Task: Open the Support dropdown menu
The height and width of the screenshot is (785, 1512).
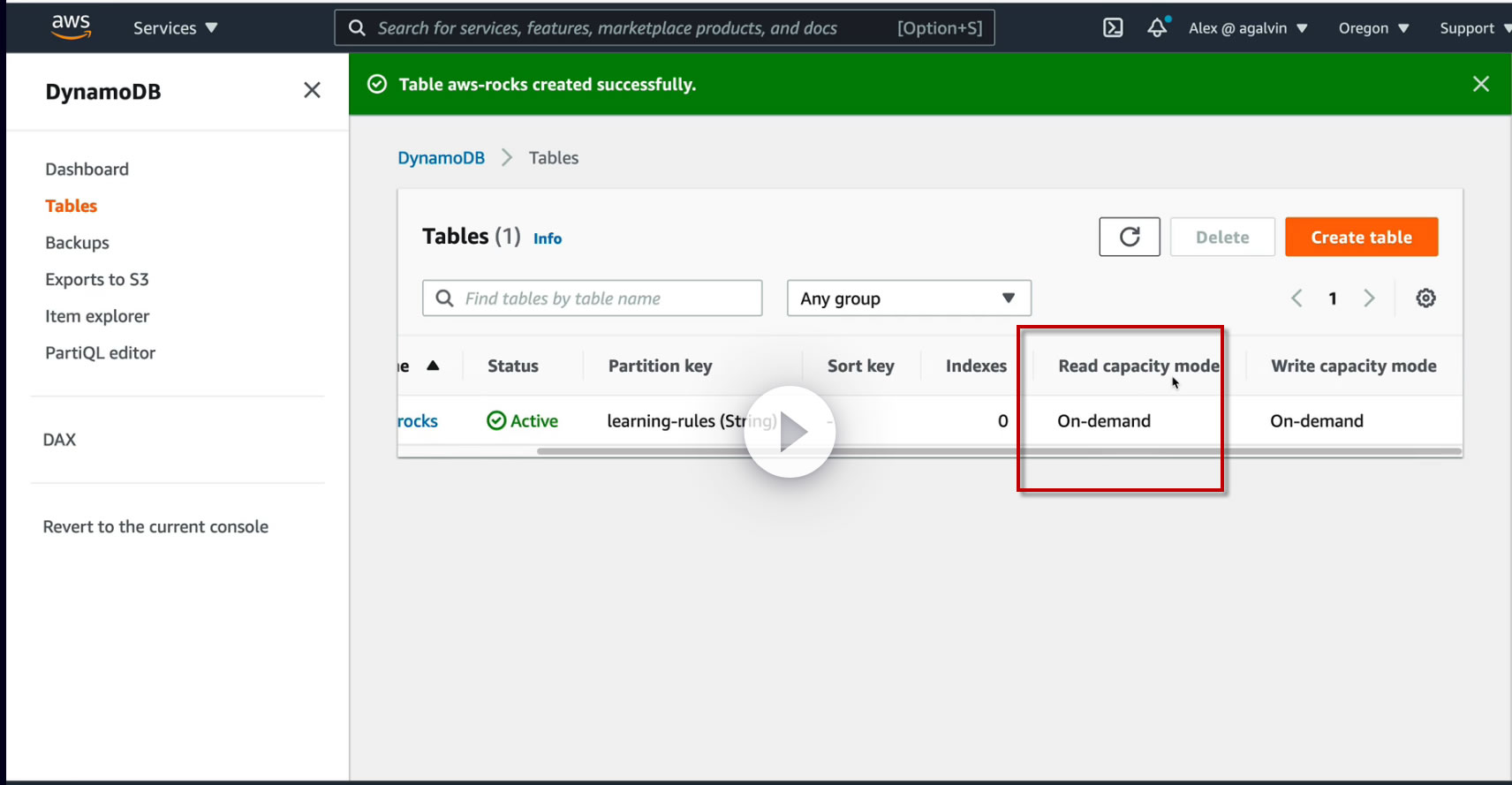Action: coord(1475,28)
